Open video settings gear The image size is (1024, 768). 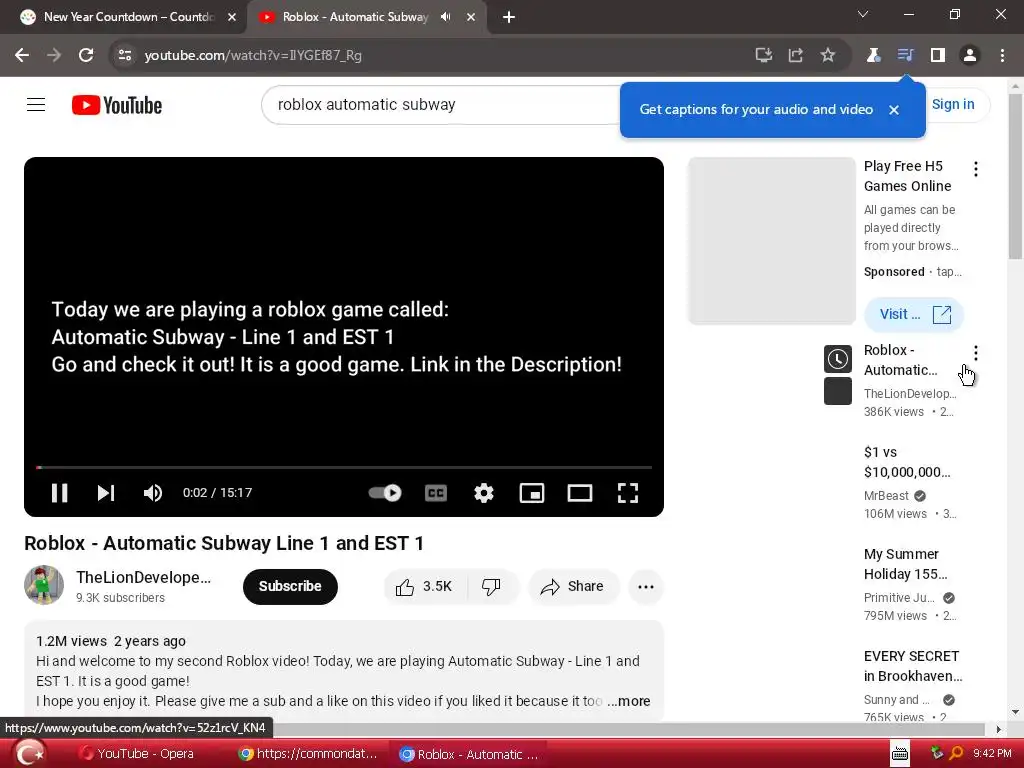tap(483, 493)
